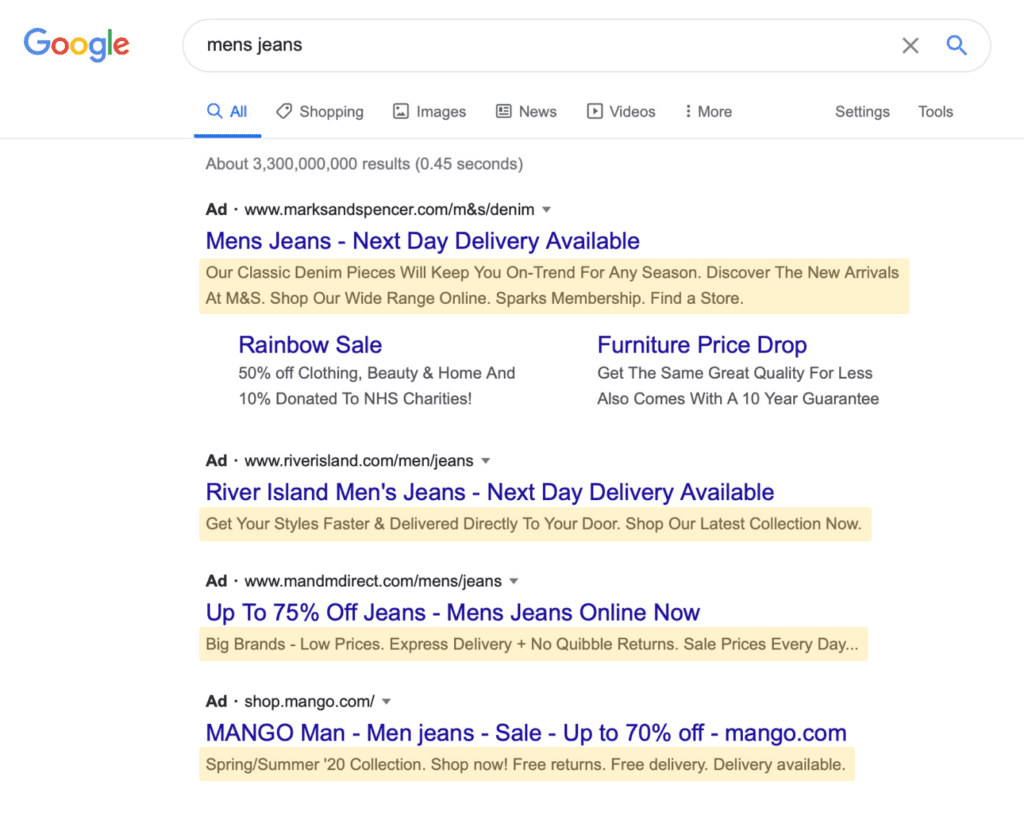Click the www.riverisland.com/men/jeans URL text
This screenshot has height=839, width=1024.
[359, 461]
